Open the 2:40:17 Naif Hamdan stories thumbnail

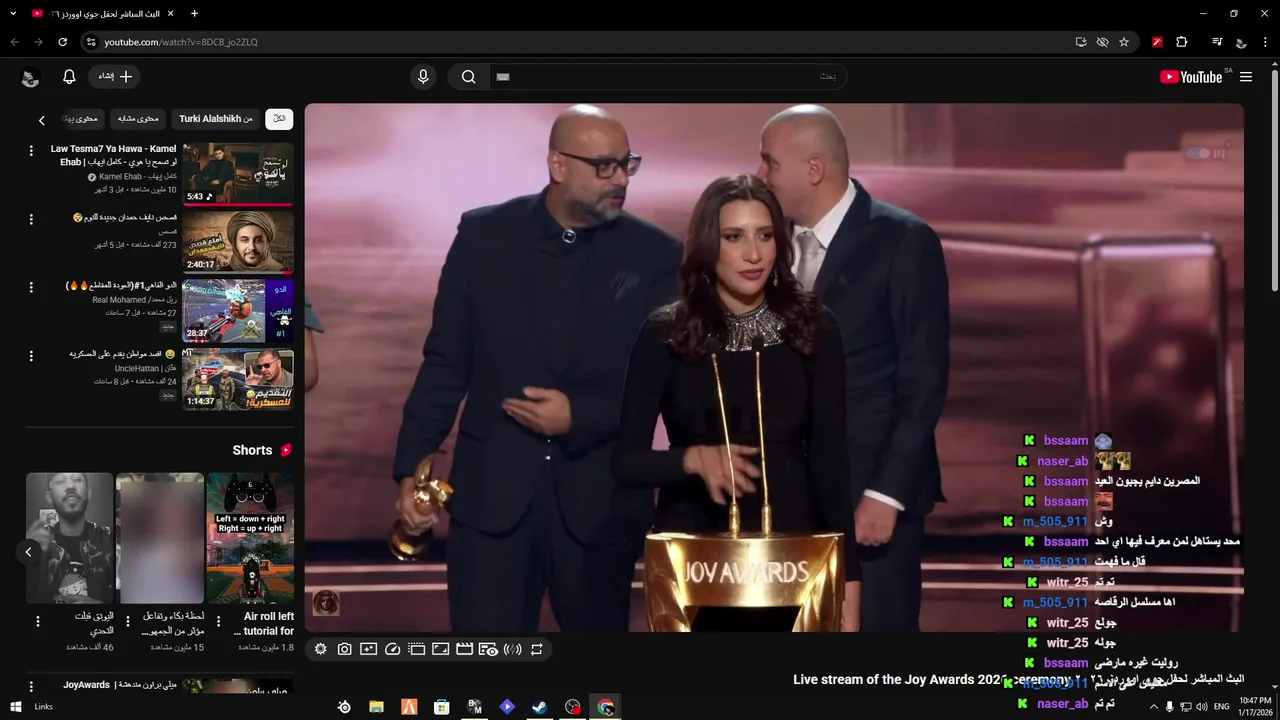[x=238, y=242]
